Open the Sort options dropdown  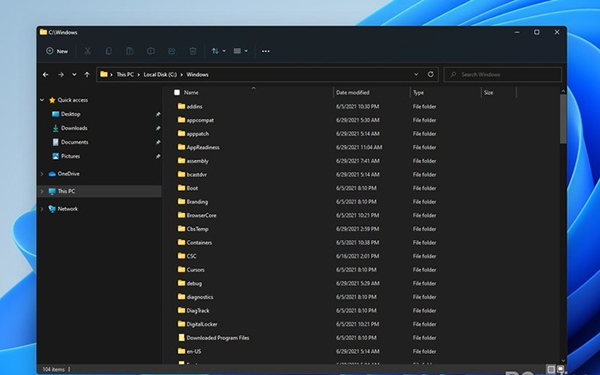[218, 51]
